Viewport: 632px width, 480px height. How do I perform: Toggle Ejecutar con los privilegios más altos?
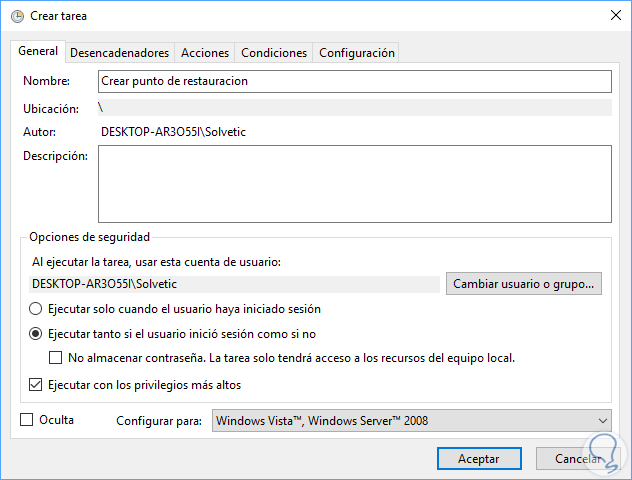[37, 384]
